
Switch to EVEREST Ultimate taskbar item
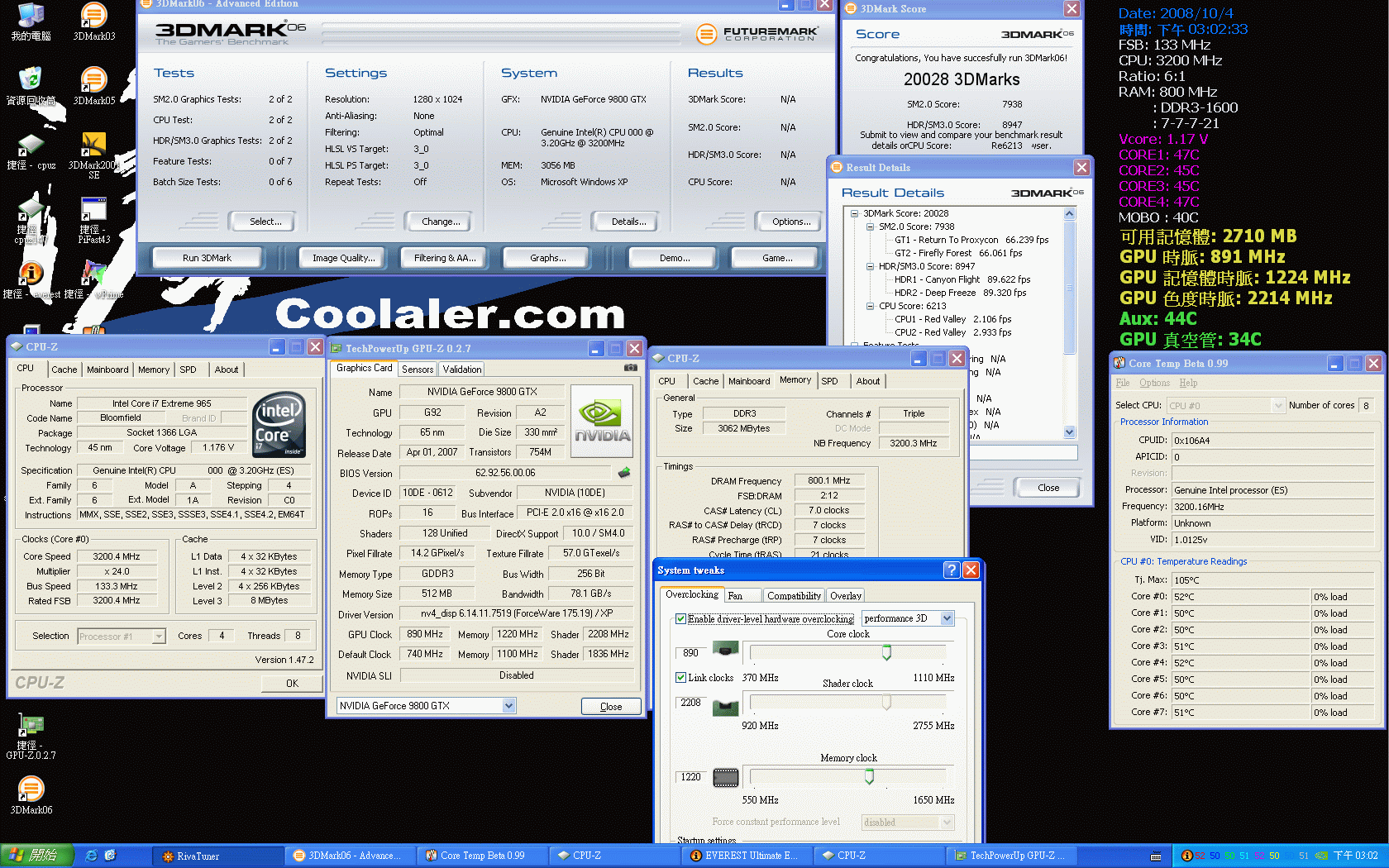coord(748,856)
